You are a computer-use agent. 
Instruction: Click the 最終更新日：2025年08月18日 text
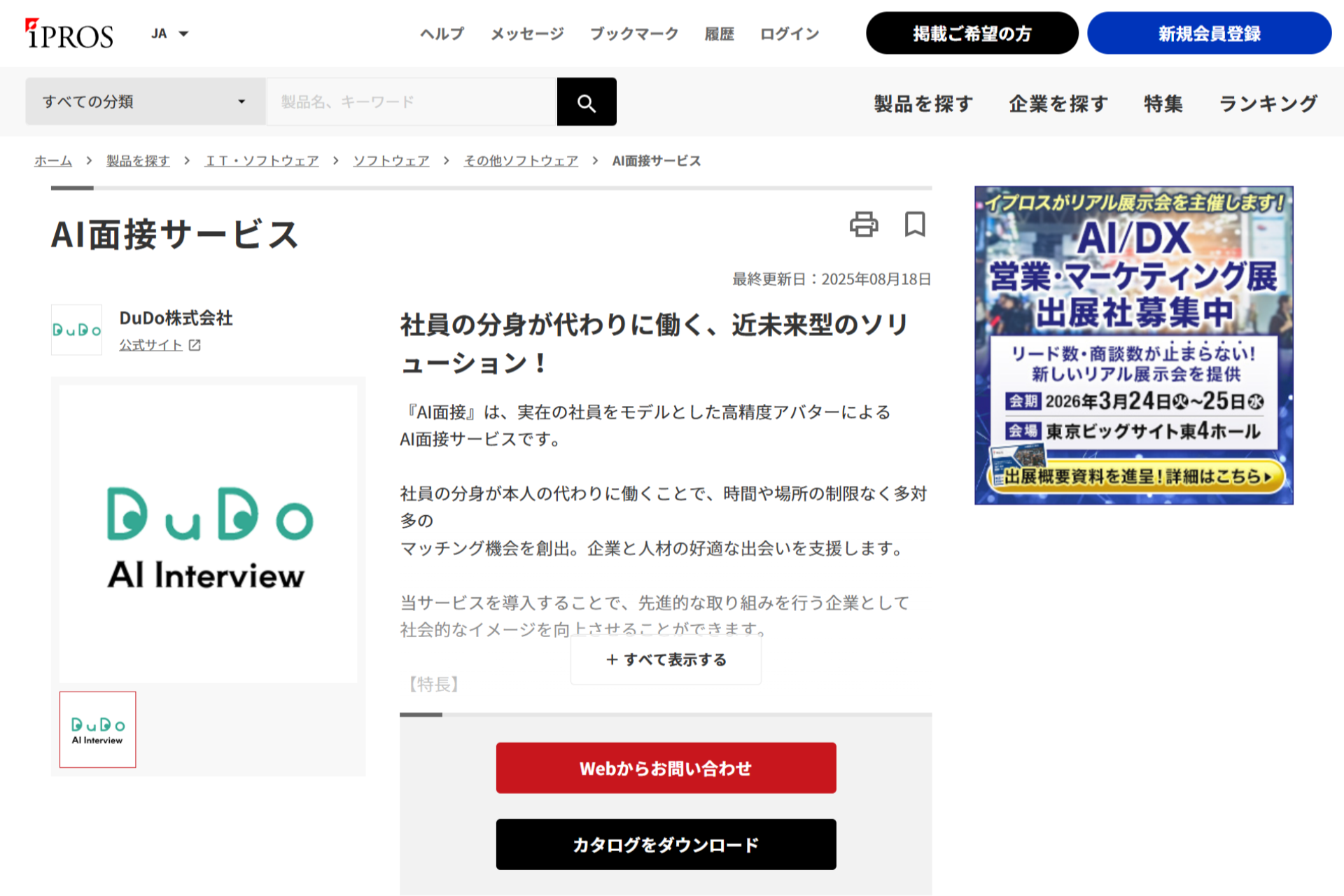[x=832, y=279]
